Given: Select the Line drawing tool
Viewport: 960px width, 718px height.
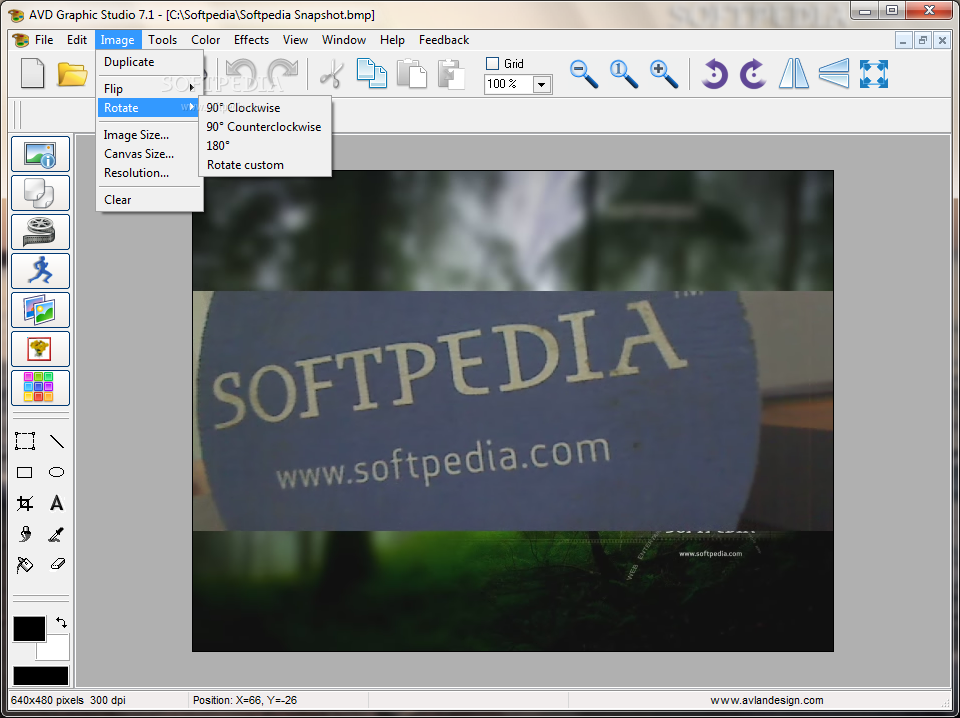Looking at the screenshot, I should [x=56, y=441].
